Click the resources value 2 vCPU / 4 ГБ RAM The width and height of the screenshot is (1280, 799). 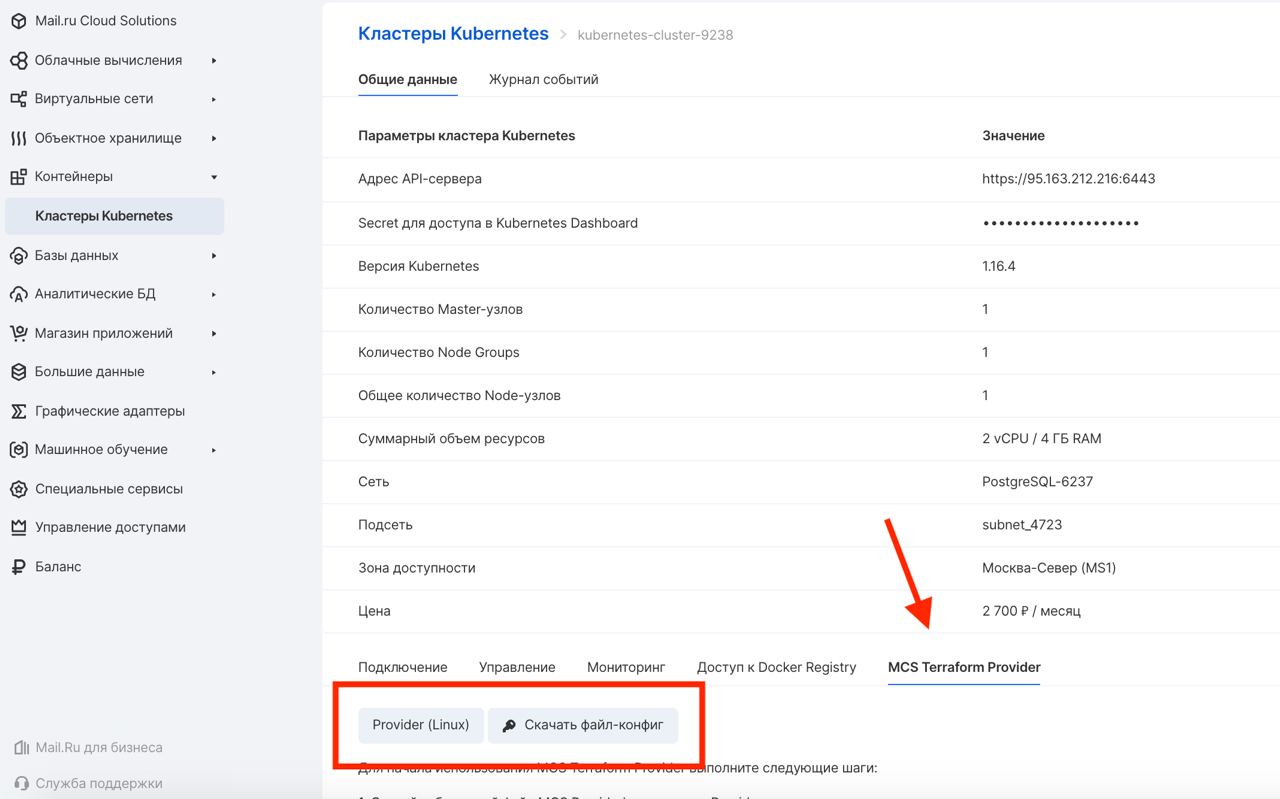[1042, 438]
